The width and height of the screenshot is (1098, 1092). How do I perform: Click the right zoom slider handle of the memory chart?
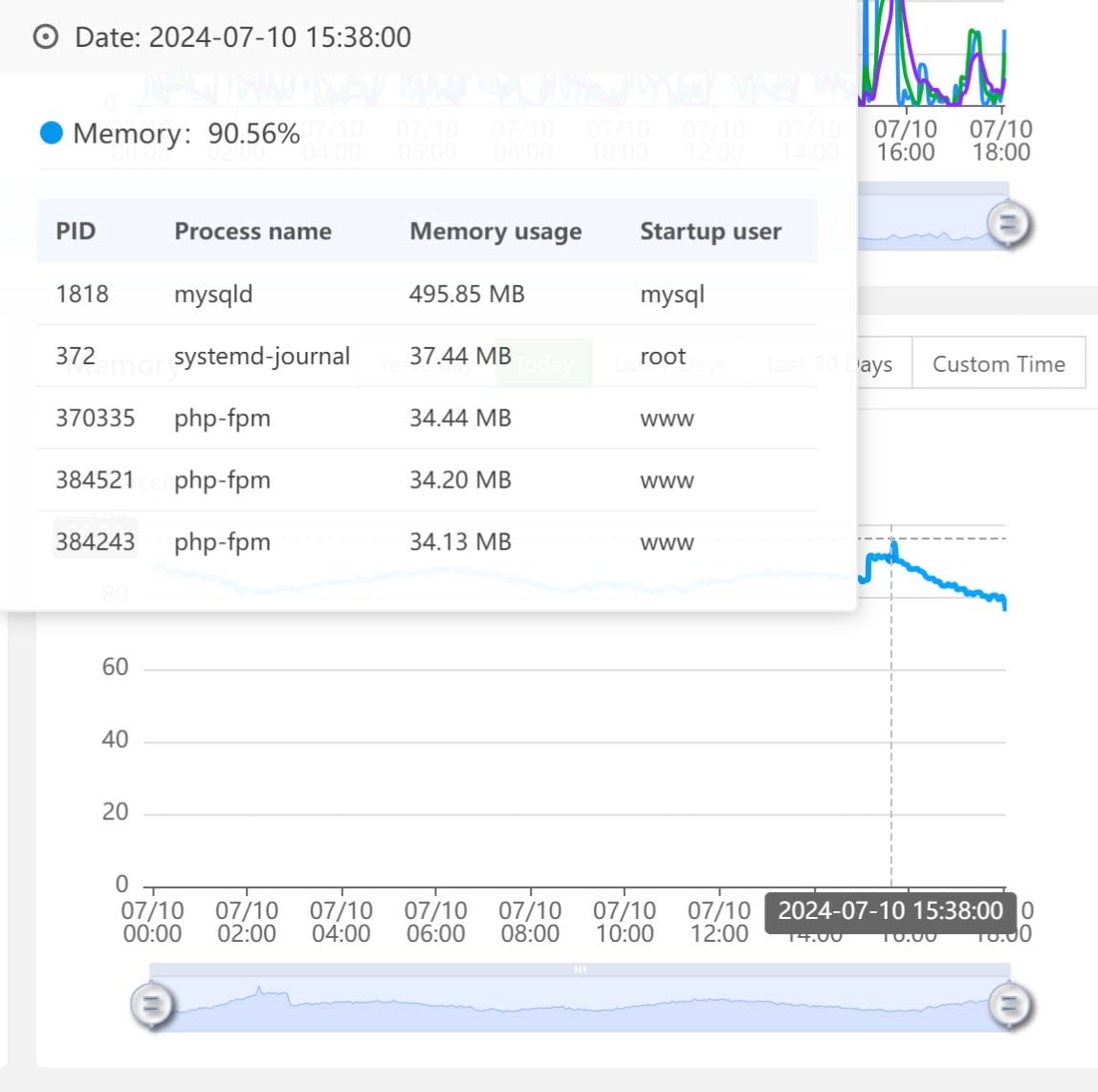click(x=1009, y=1005)
